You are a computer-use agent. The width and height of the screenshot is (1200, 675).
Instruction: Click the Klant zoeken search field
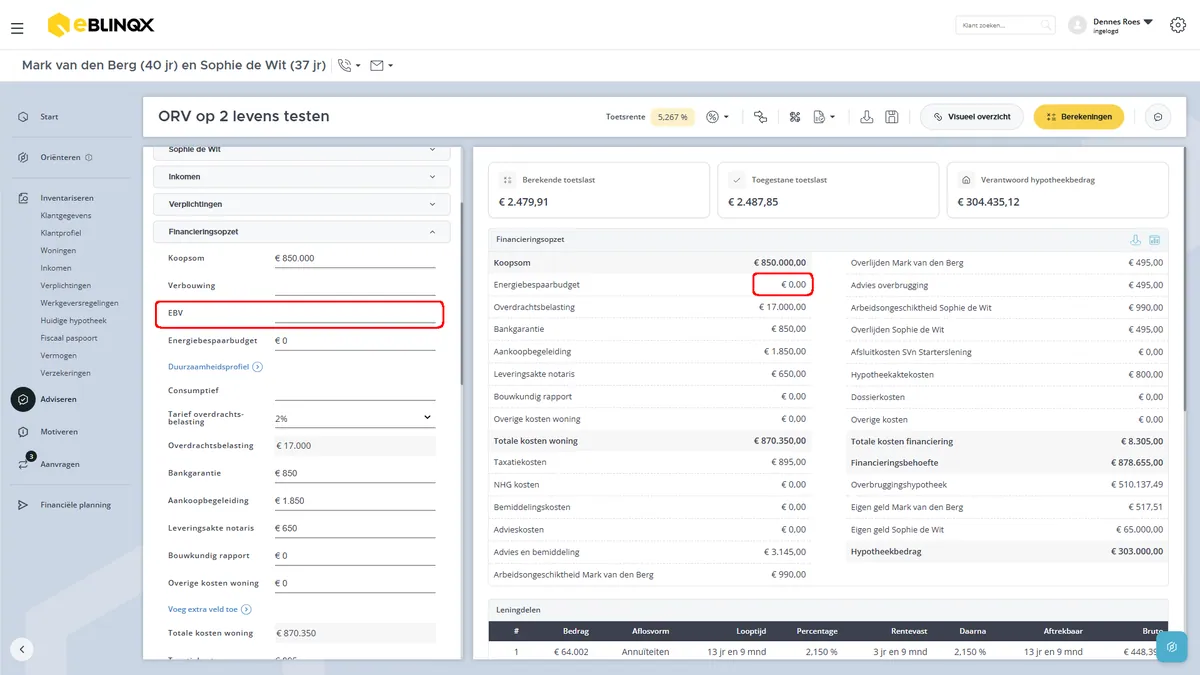coord(1005,25)
